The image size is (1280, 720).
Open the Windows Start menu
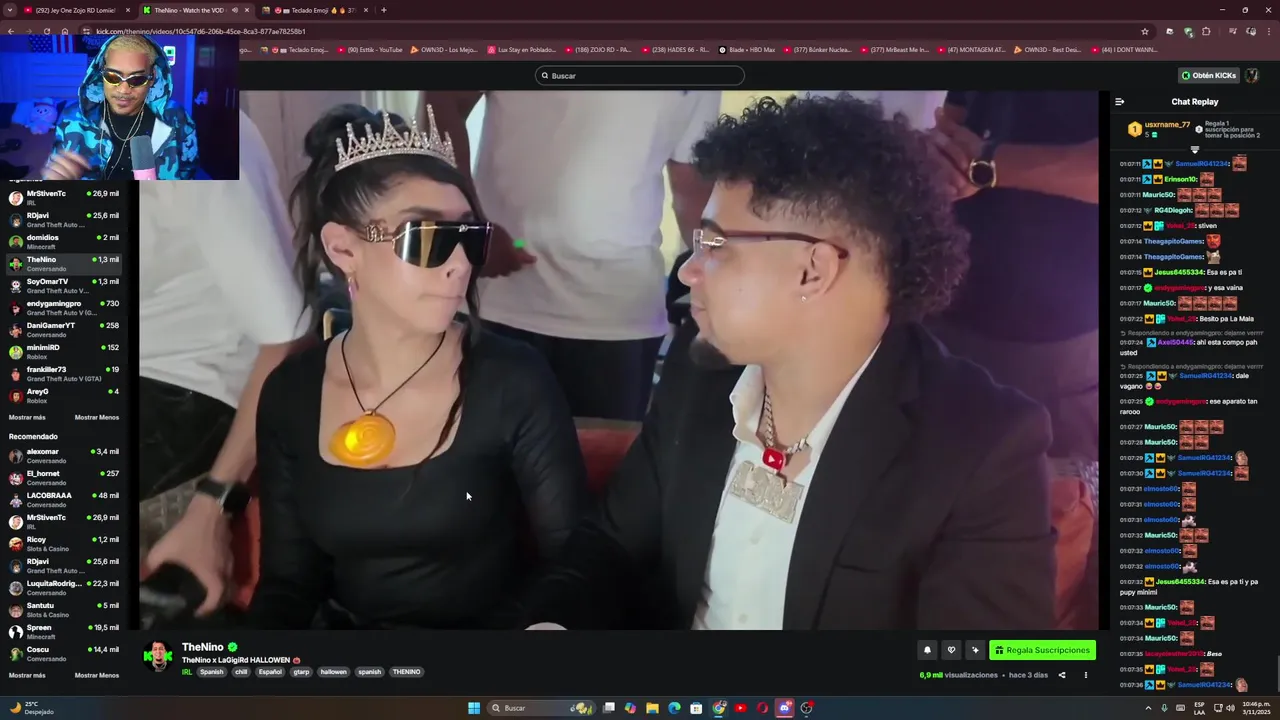(474, 708)
